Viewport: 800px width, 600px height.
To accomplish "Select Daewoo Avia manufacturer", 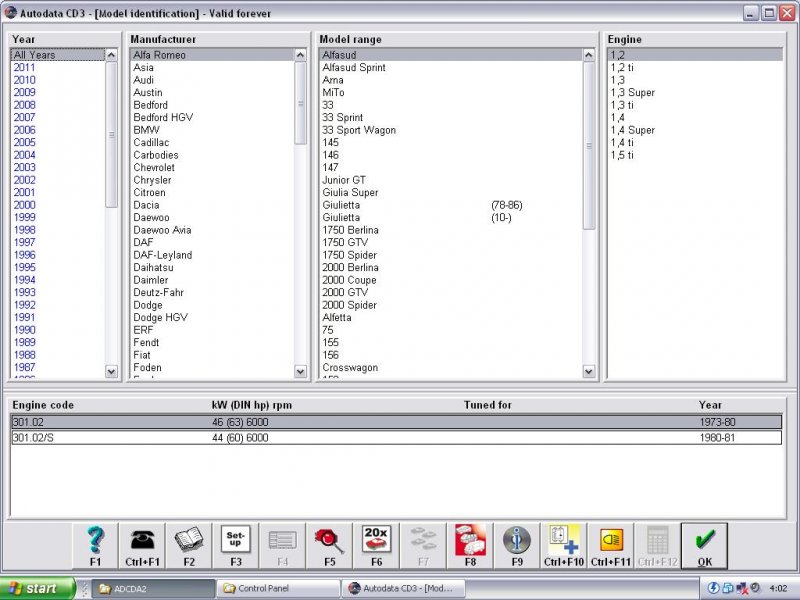I will click(212, 230).
